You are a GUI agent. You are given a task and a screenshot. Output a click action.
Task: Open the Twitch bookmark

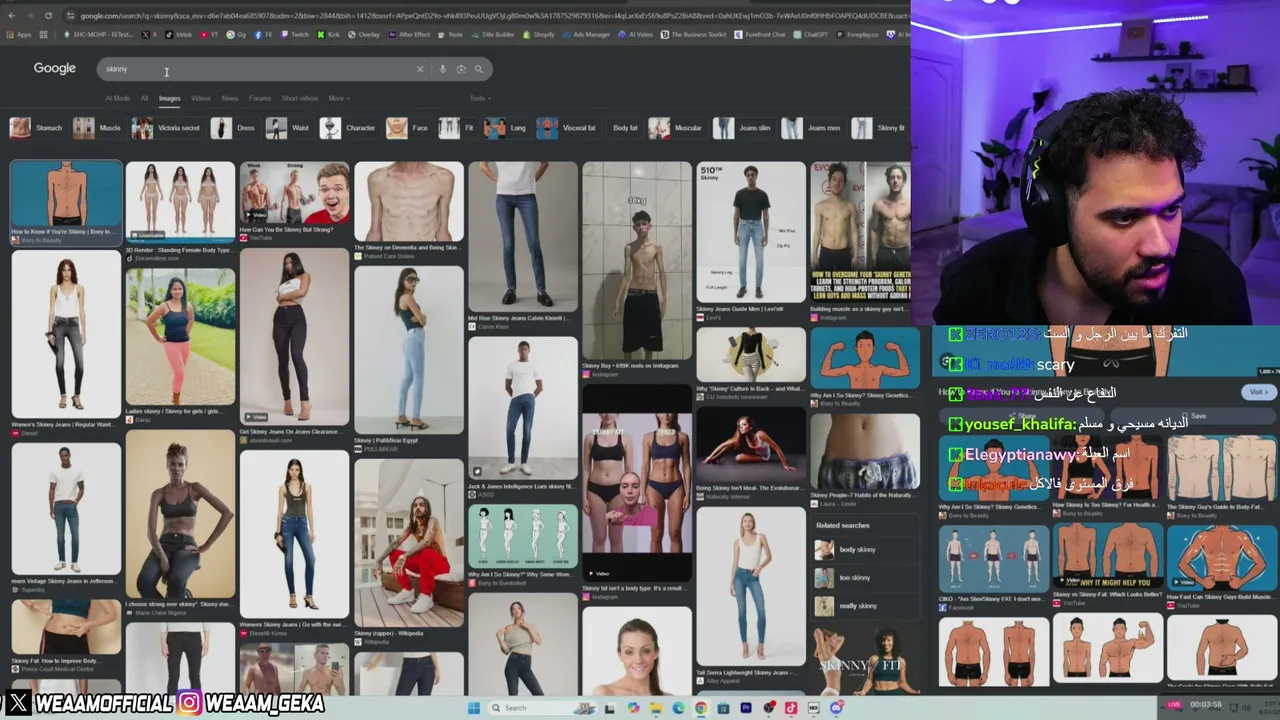(296, 35)
